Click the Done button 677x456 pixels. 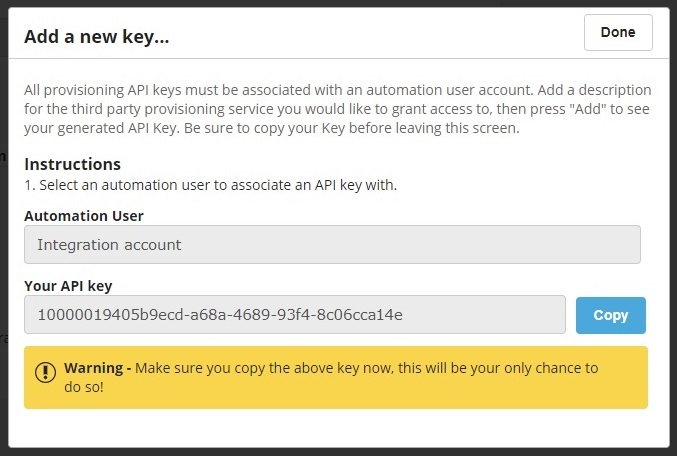tap(618, 32)
